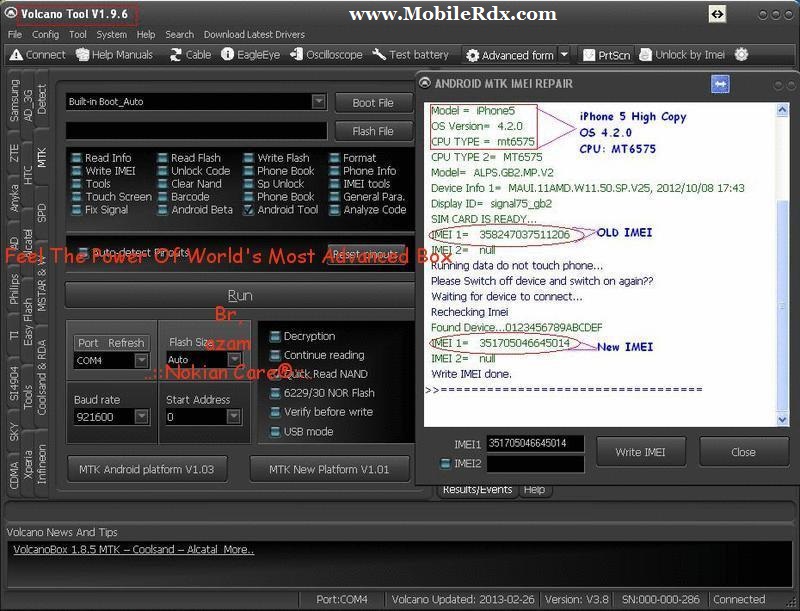This screenshot has width=800, height=611.
Task: Toggle the Android Tool checkbox
Action: point(248,210)
